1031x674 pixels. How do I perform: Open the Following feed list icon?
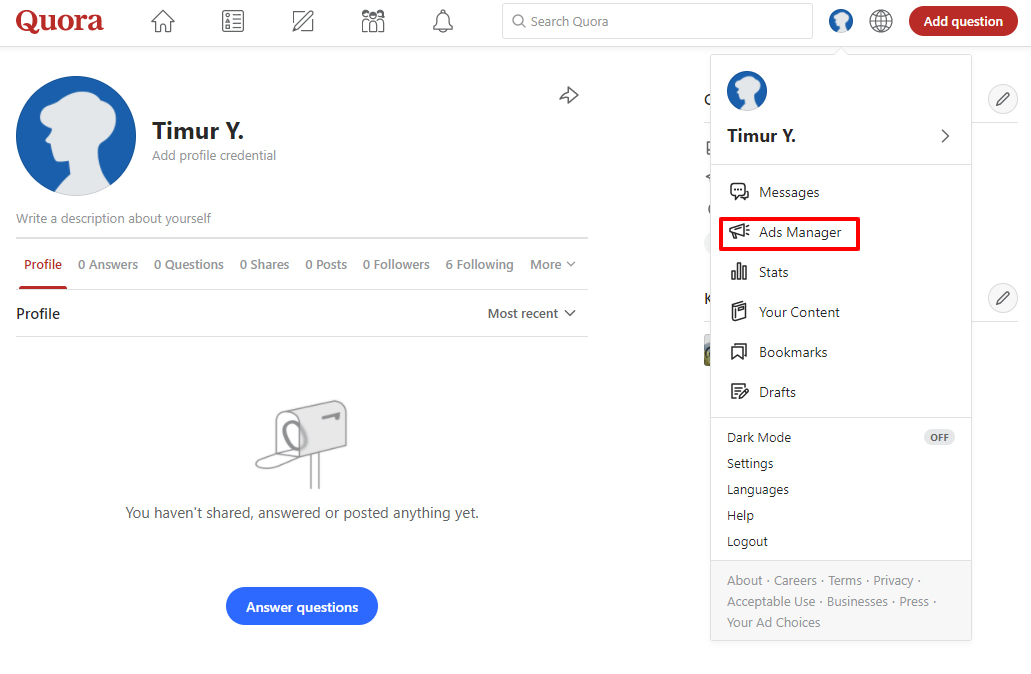[x=233, y=21]
